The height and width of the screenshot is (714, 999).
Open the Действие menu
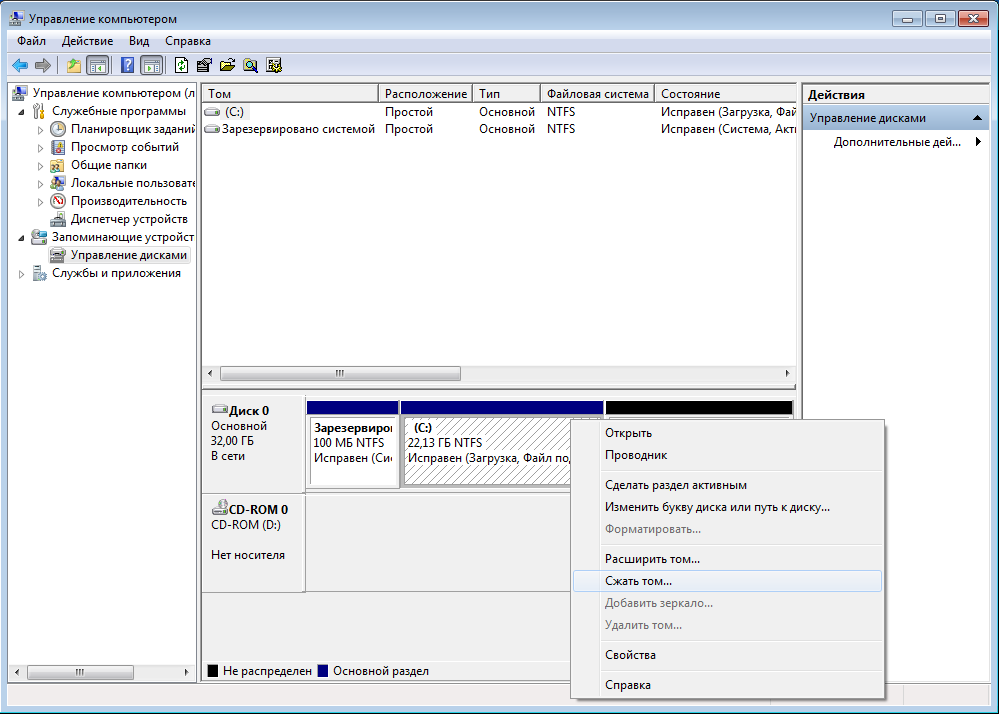[87, 41]
